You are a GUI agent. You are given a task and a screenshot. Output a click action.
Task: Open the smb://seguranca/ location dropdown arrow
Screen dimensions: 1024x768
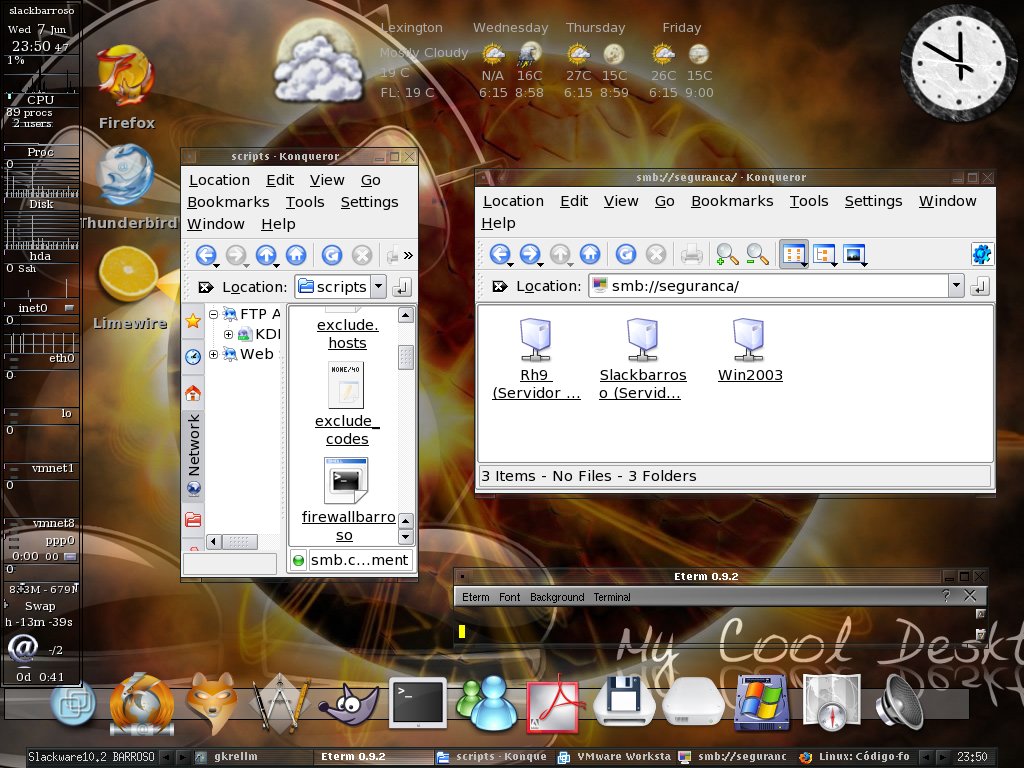click(x=956, y=285)
